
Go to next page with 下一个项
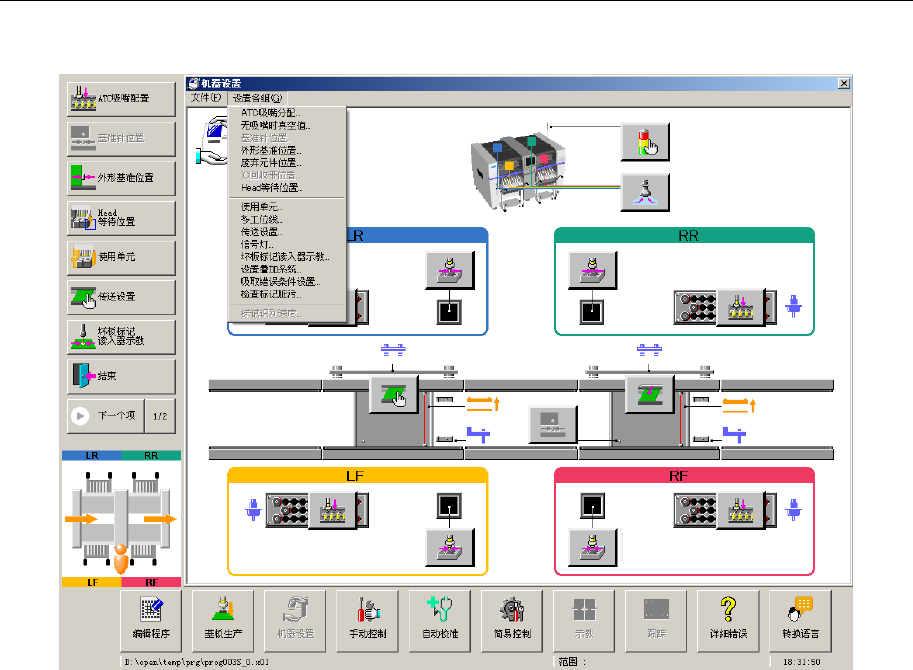[105, 416]
